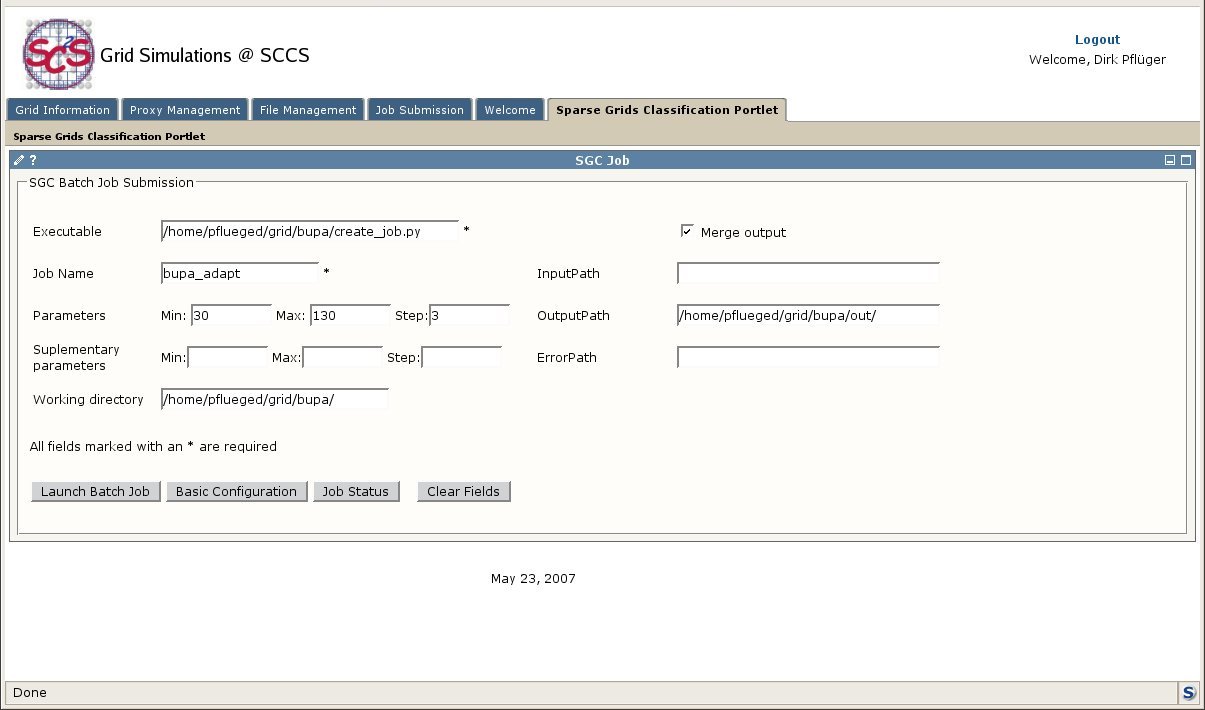The width and height of the screenshot is (1205, 710).
Task: Maximize the SGC Job portlet
Action: [x=1186, y=160]
